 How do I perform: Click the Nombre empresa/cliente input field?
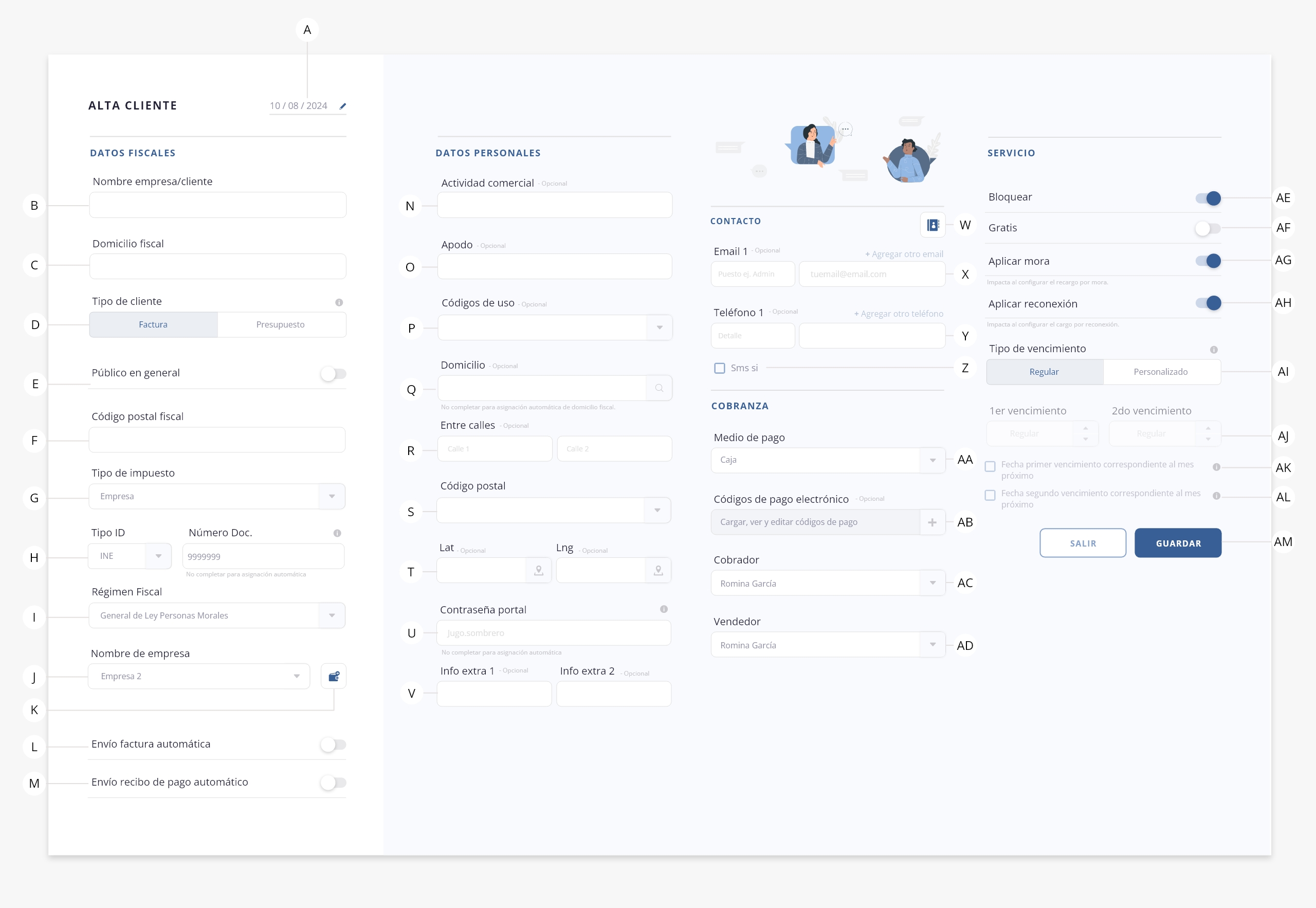pyautogui.click(x=217, y=205)
